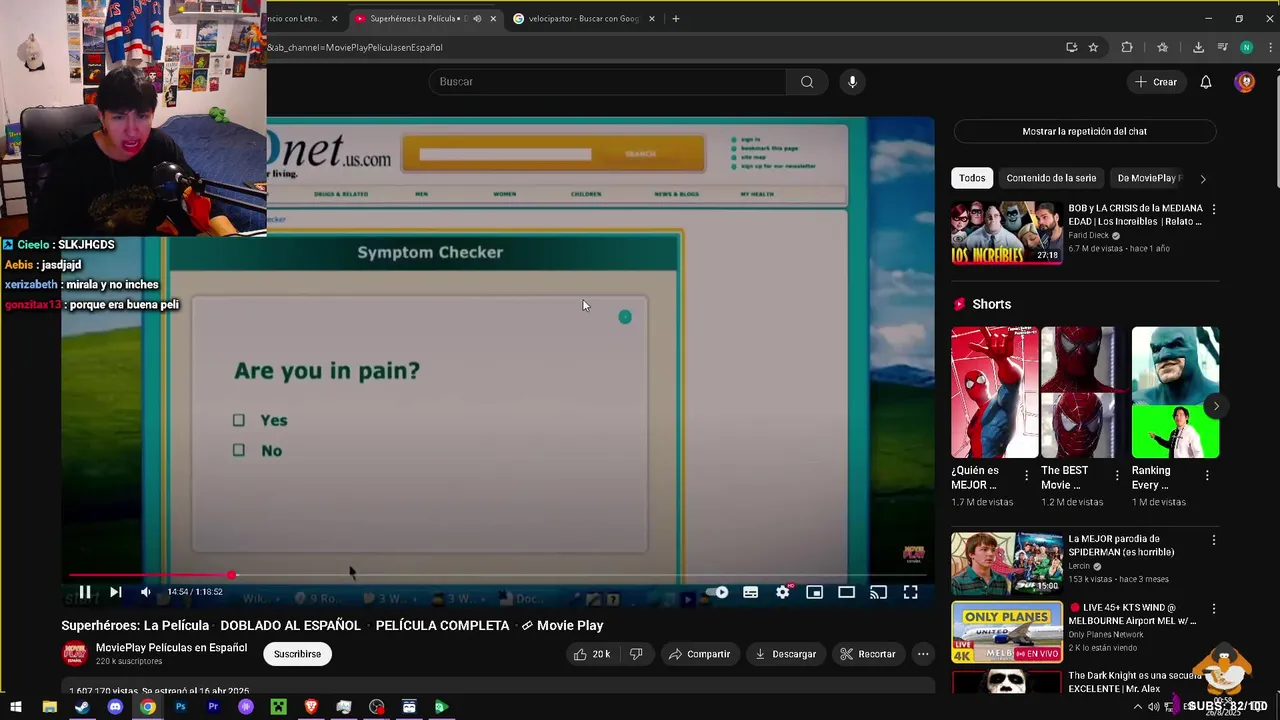1280x720 pixels.
Task: Toggle the autoplay switch in the player
Action: [717, 592]
